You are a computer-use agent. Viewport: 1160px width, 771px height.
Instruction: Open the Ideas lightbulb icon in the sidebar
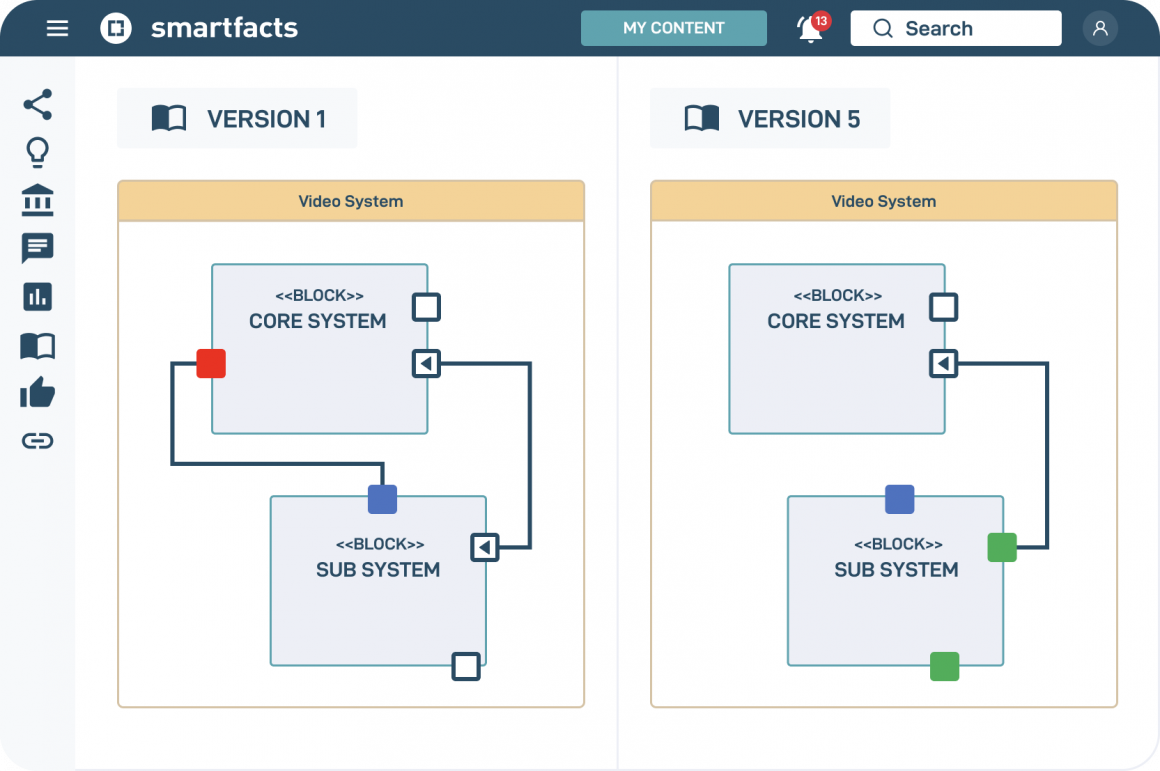click(x=37, y=152)
